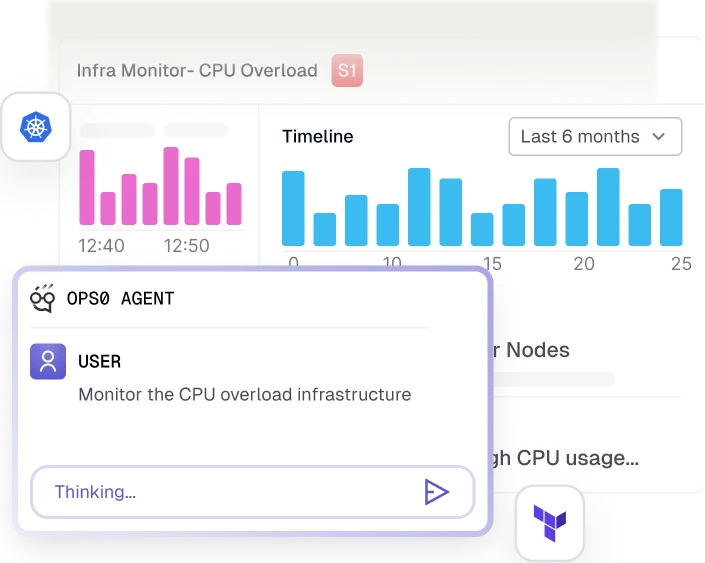The image size is (705, 563).
Task: Click the Kubernetes helm wheel icon
Action: pos(34,127)
